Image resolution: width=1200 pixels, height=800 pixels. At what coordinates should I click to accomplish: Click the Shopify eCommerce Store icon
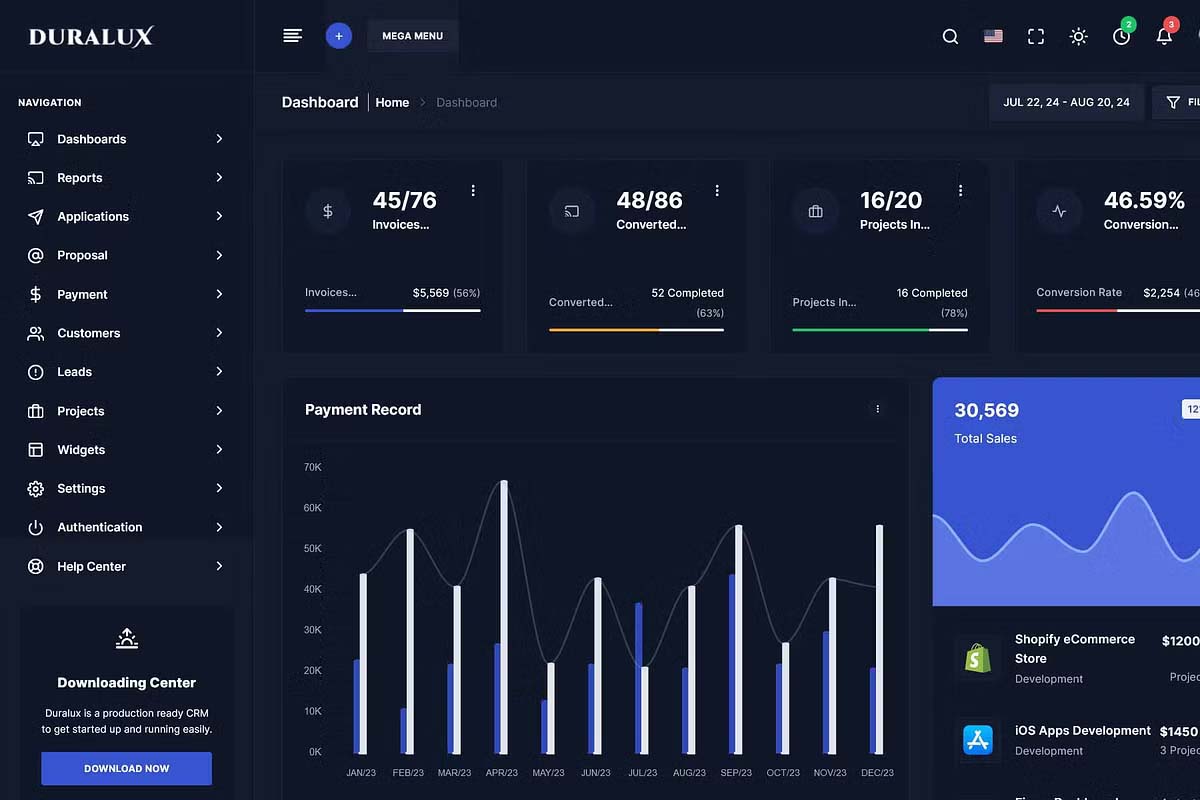977,657
